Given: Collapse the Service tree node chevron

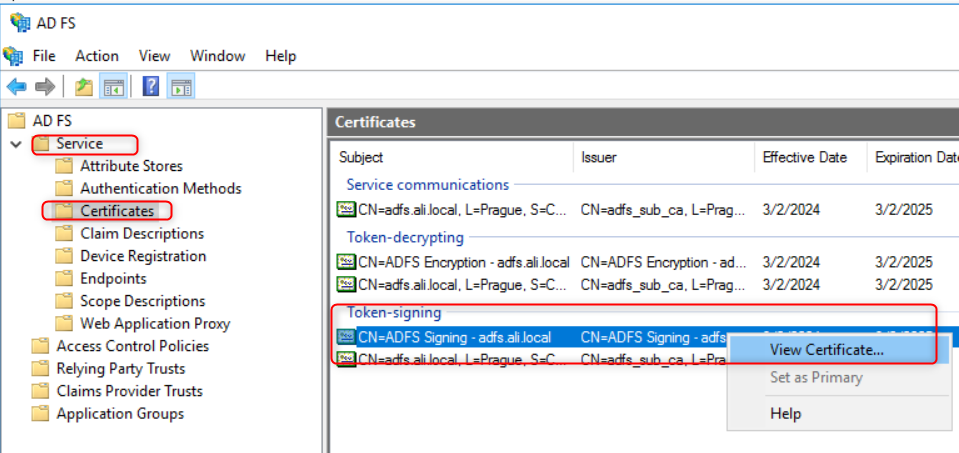Looking at the screenshot, I should pos(16,144).
